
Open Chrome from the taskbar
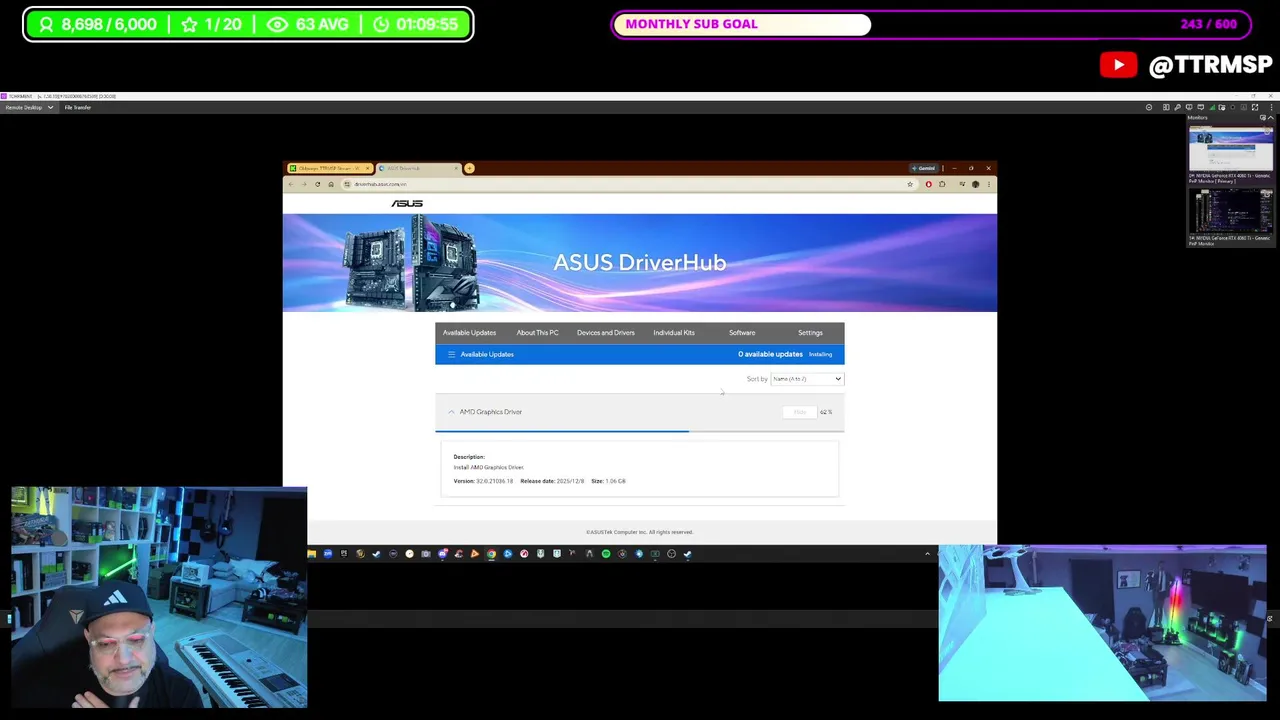491,554
